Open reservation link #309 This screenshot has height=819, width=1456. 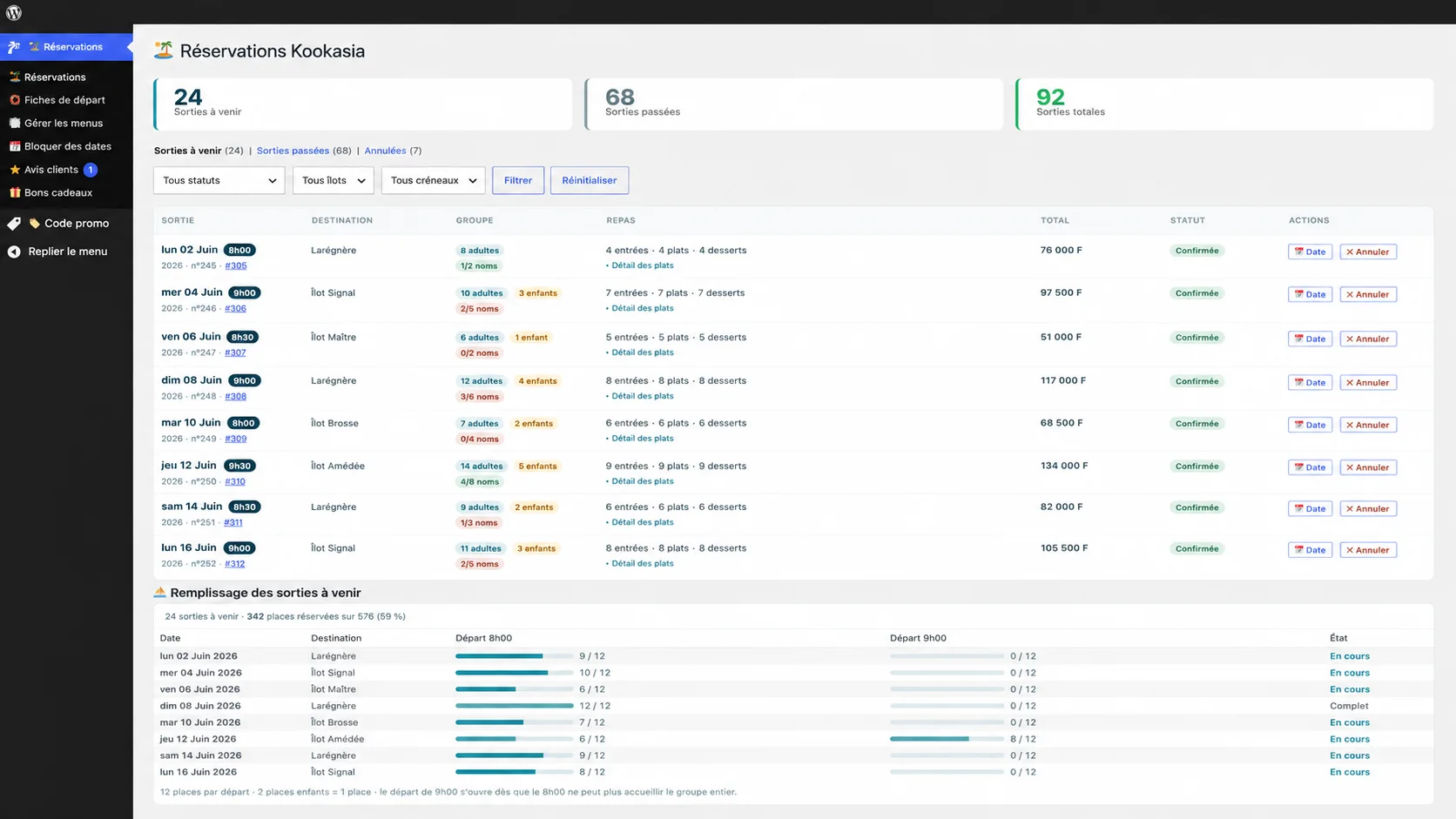coord(235,439)
